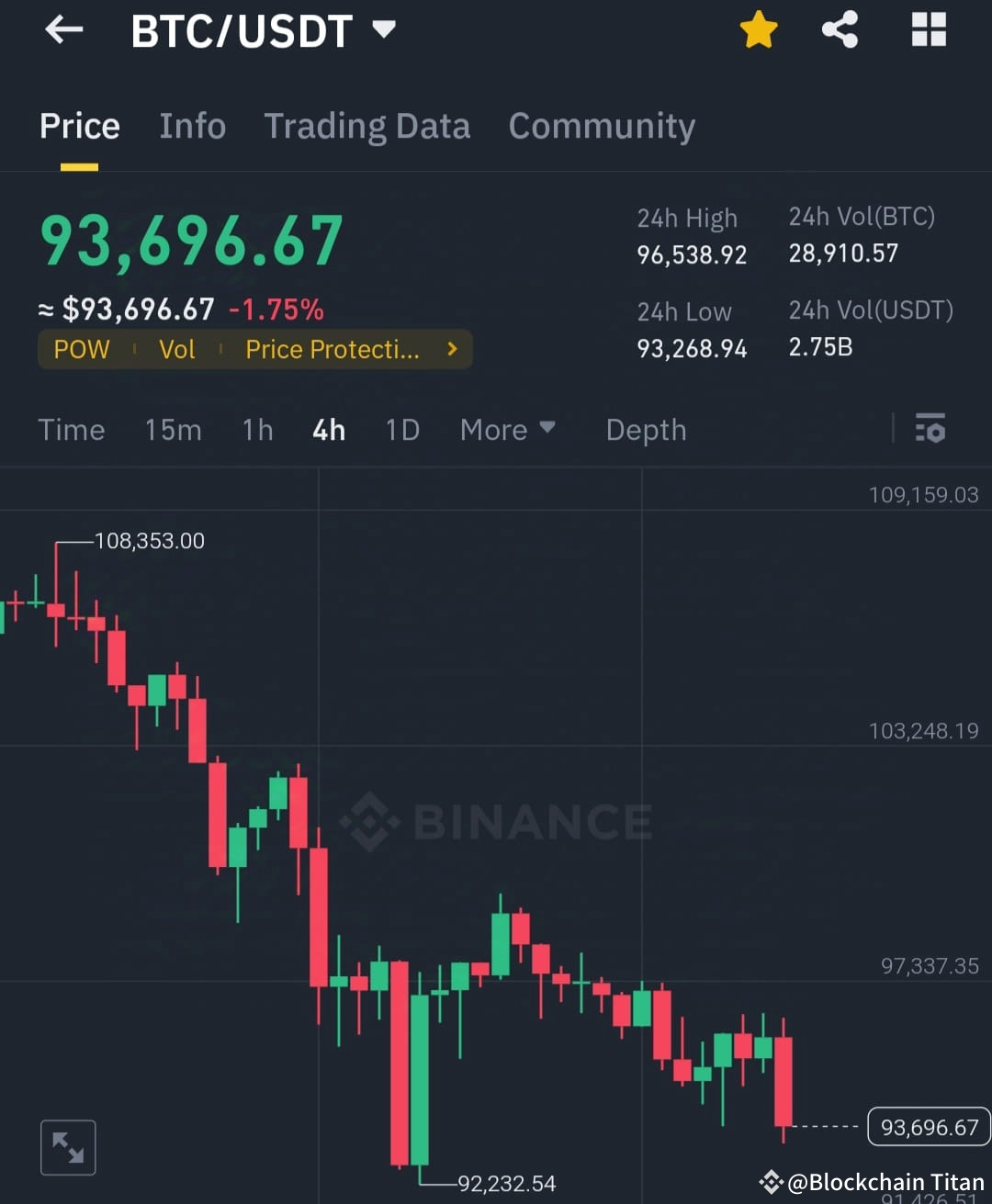Tap the back arrow to exit pair view
The image size is (992, 1204).
[62, 28]
